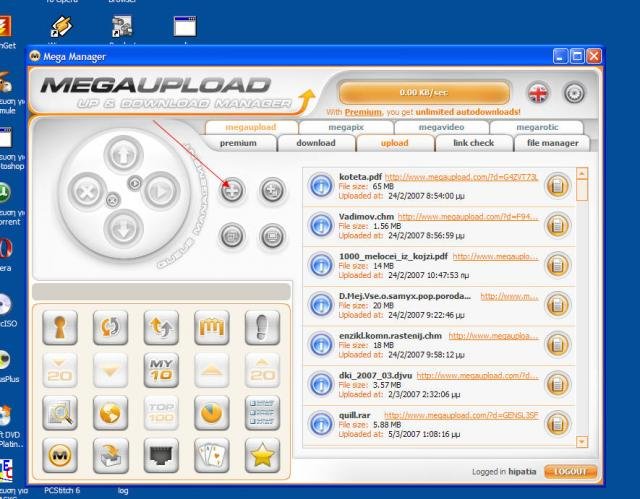This screenshot has width=640, height=499.
Task: Click the single down triangle button
Action: click(111, 370)
